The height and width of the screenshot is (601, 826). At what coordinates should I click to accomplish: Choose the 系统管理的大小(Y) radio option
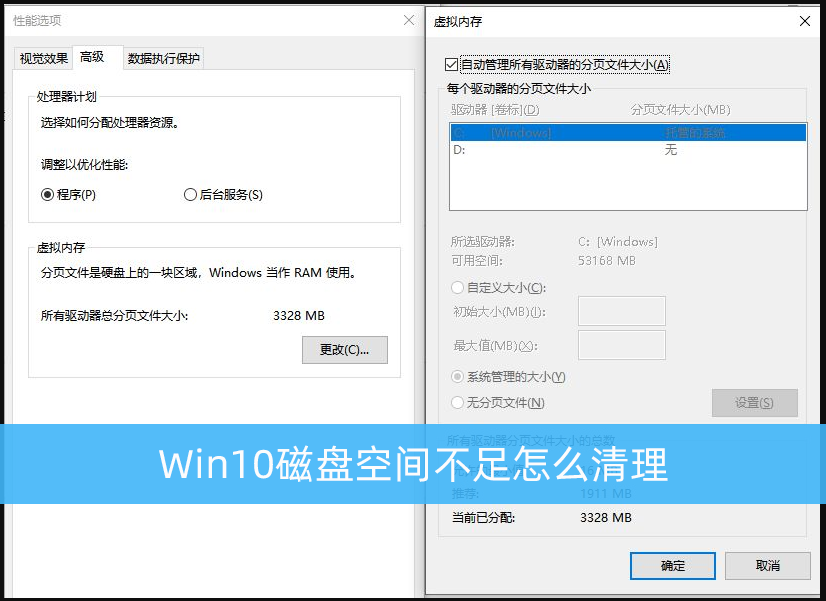pos(457,377)
